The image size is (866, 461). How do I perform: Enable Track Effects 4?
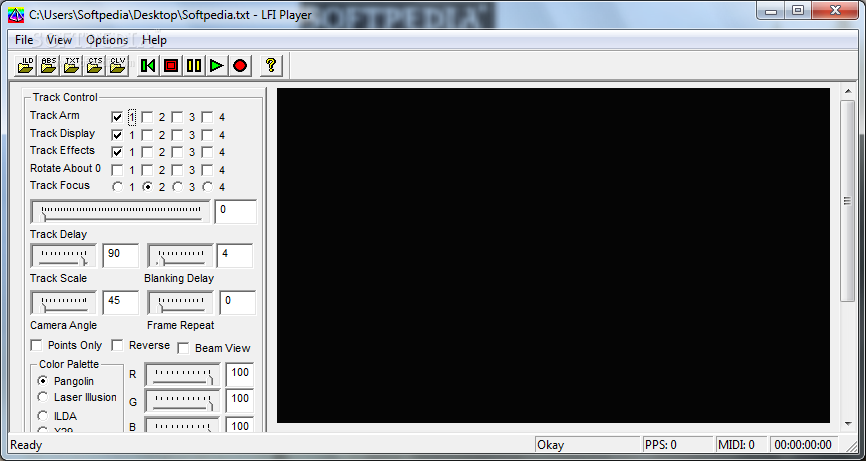click(x=207, y=152)
